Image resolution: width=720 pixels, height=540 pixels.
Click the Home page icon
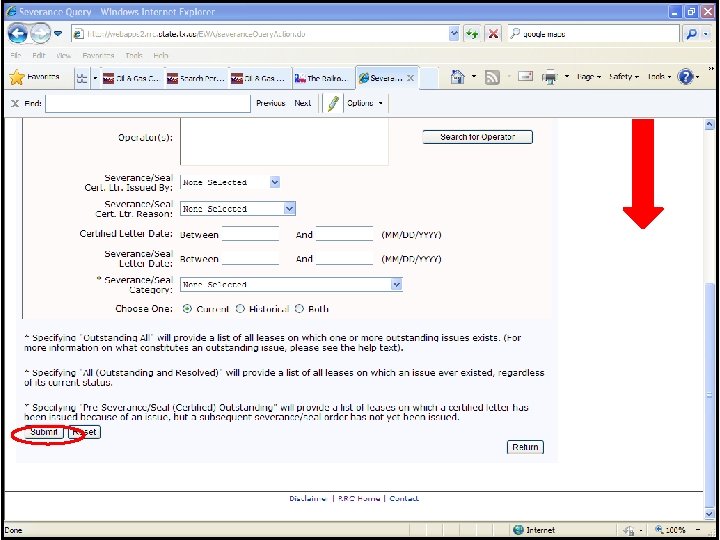pyautogui.click(x=458, y=77)
